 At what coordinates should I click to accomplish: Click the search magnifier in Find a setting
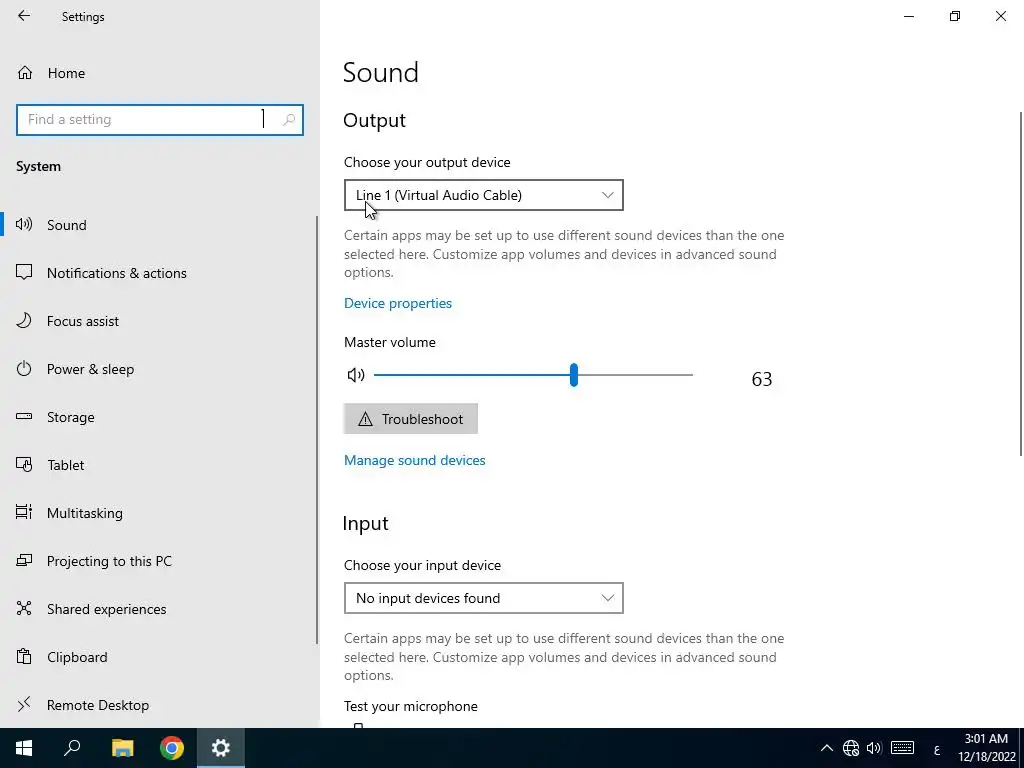pos(289,120)
